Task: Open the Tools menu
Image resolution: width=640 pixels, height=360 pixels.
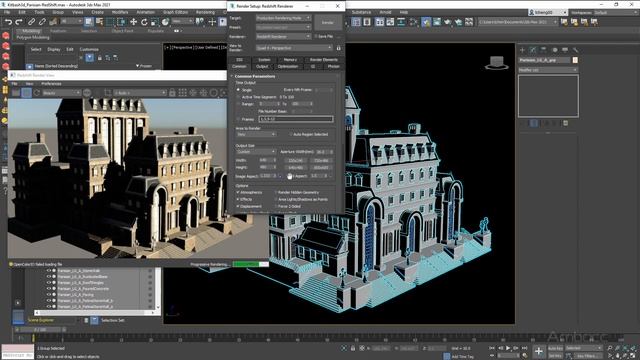Action: [39, 12]
